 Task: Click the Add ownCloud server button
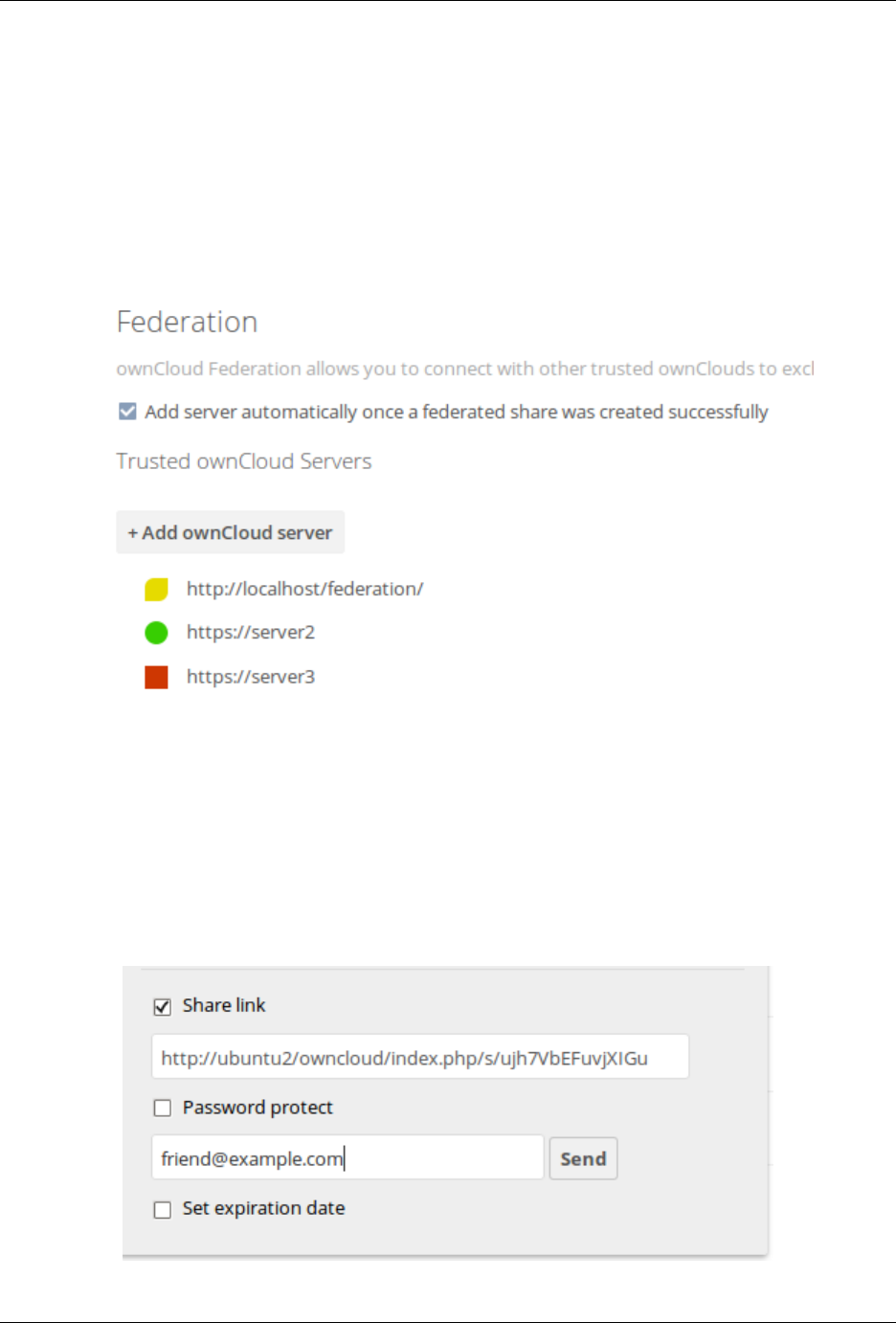230,532
